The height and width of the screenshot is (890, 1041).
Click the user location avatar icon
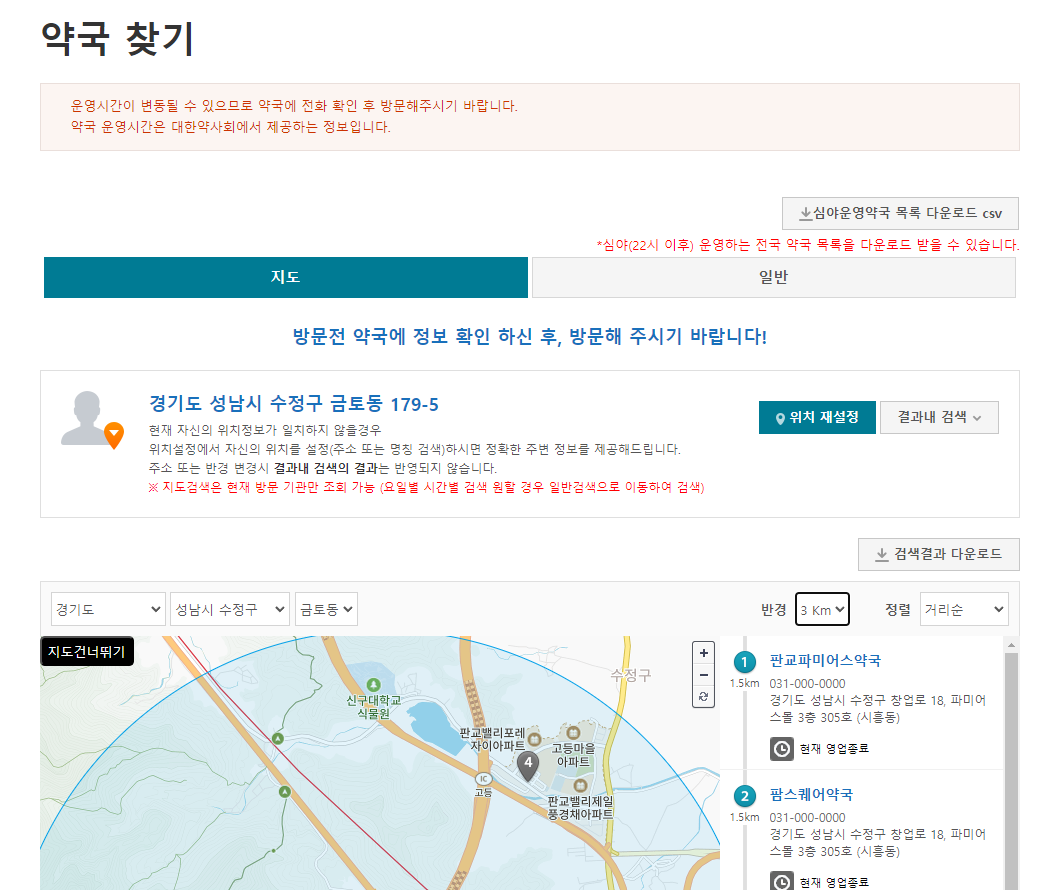92,420
